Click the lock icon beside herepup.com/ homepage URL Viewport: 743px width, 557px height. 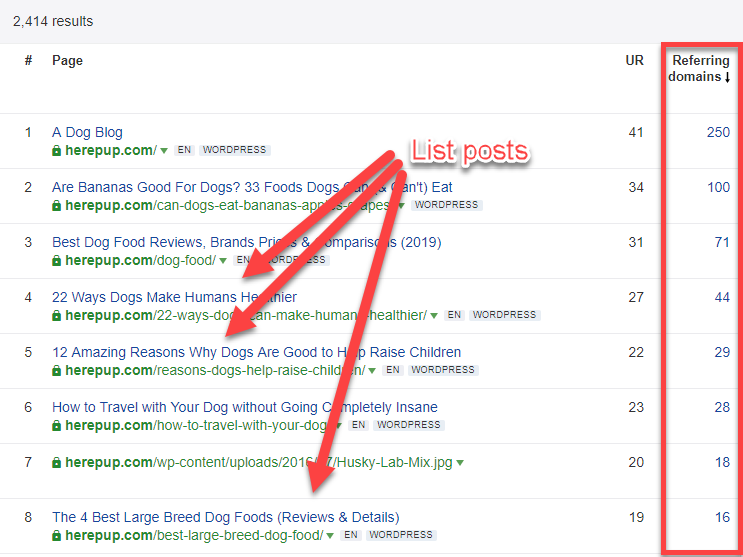pos(57,150)
